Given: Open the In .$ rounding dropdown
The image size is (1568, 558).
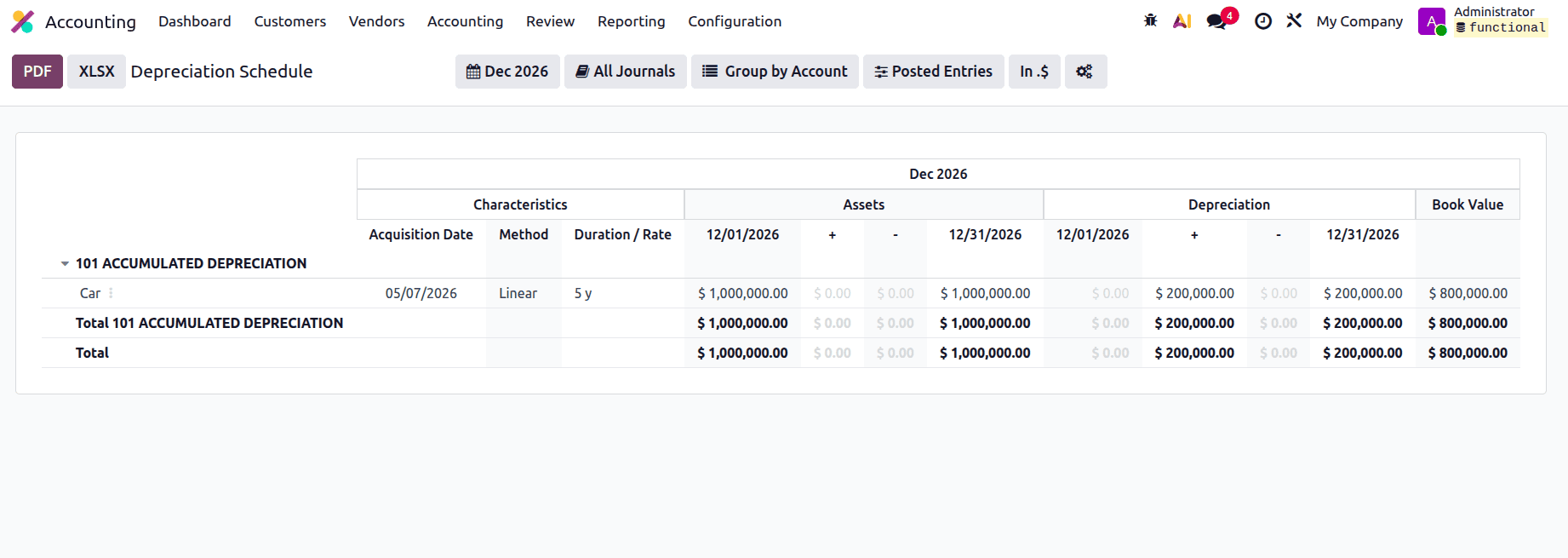Looking at the screenshot, I should pos(1034,72).
